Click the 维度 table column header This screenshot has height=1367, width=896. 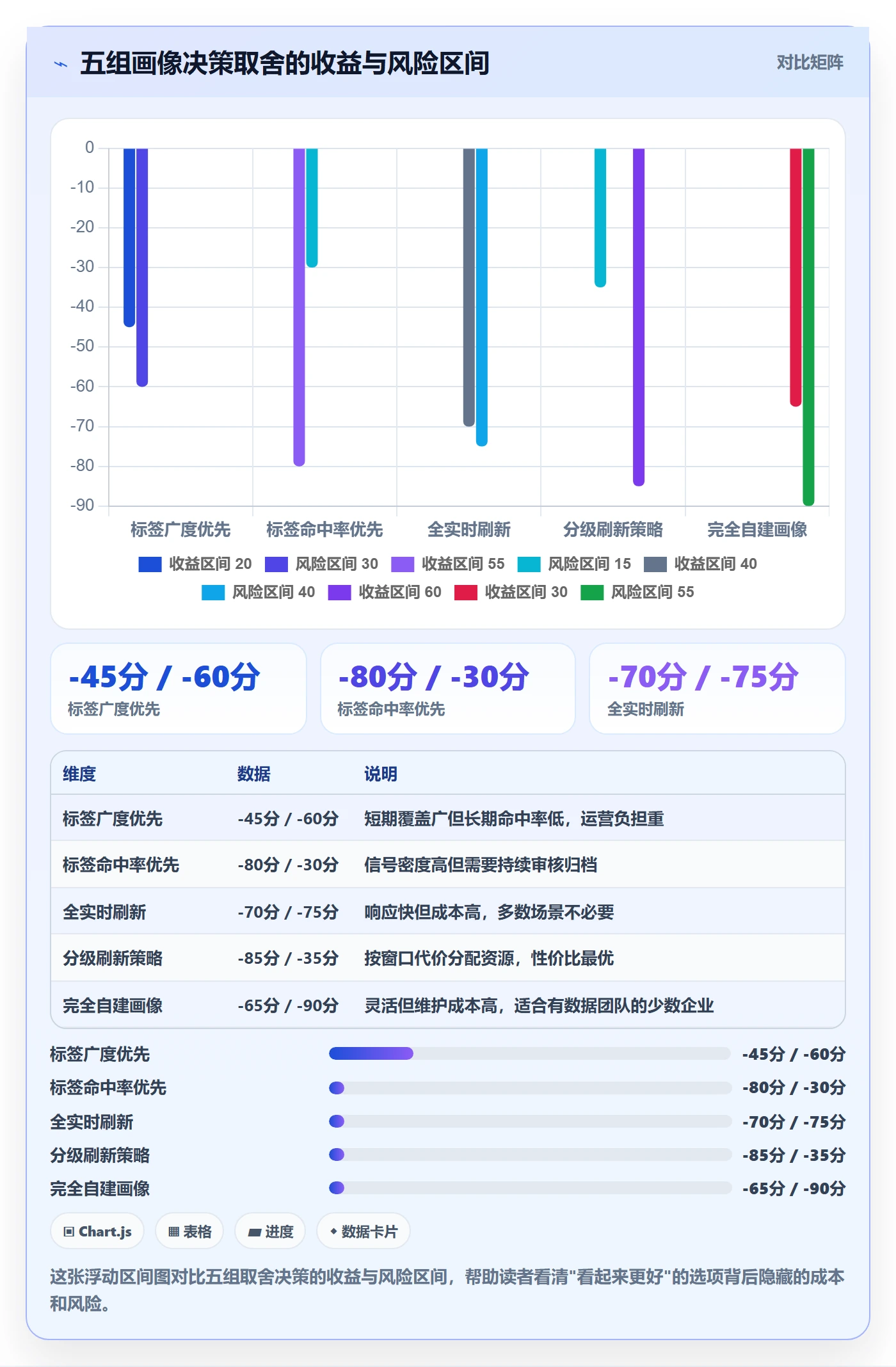pyautogui.click(x=79, y=774)
